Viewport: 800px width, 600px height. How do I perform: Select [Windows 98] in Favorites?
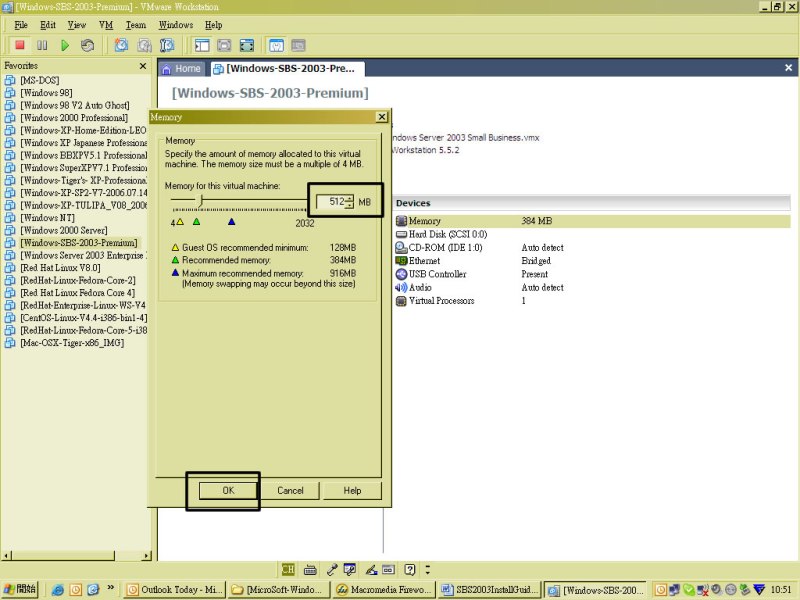coord(46,93)
